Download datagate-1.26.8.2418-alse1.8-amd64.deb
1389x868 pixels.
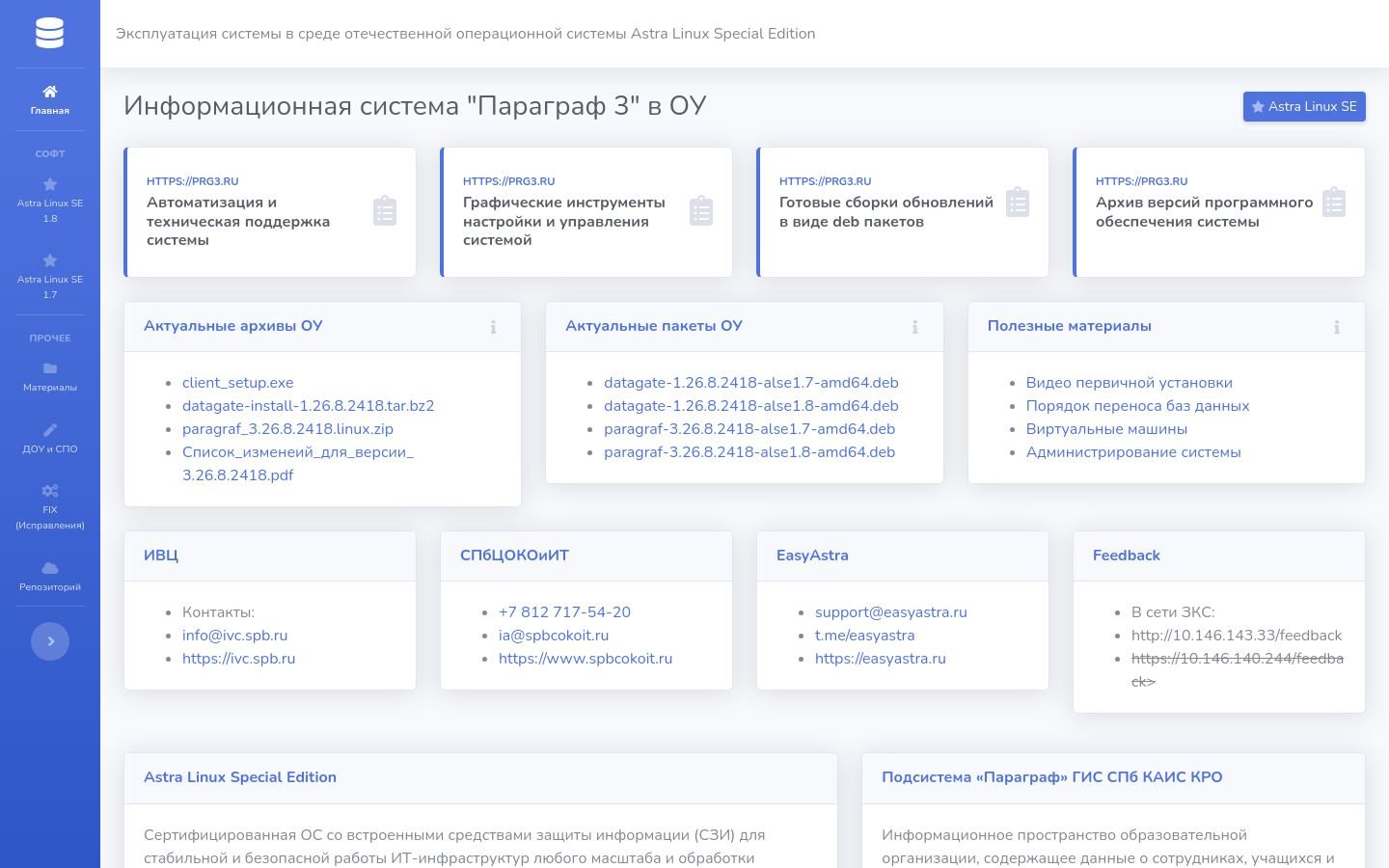pos(751,406)
